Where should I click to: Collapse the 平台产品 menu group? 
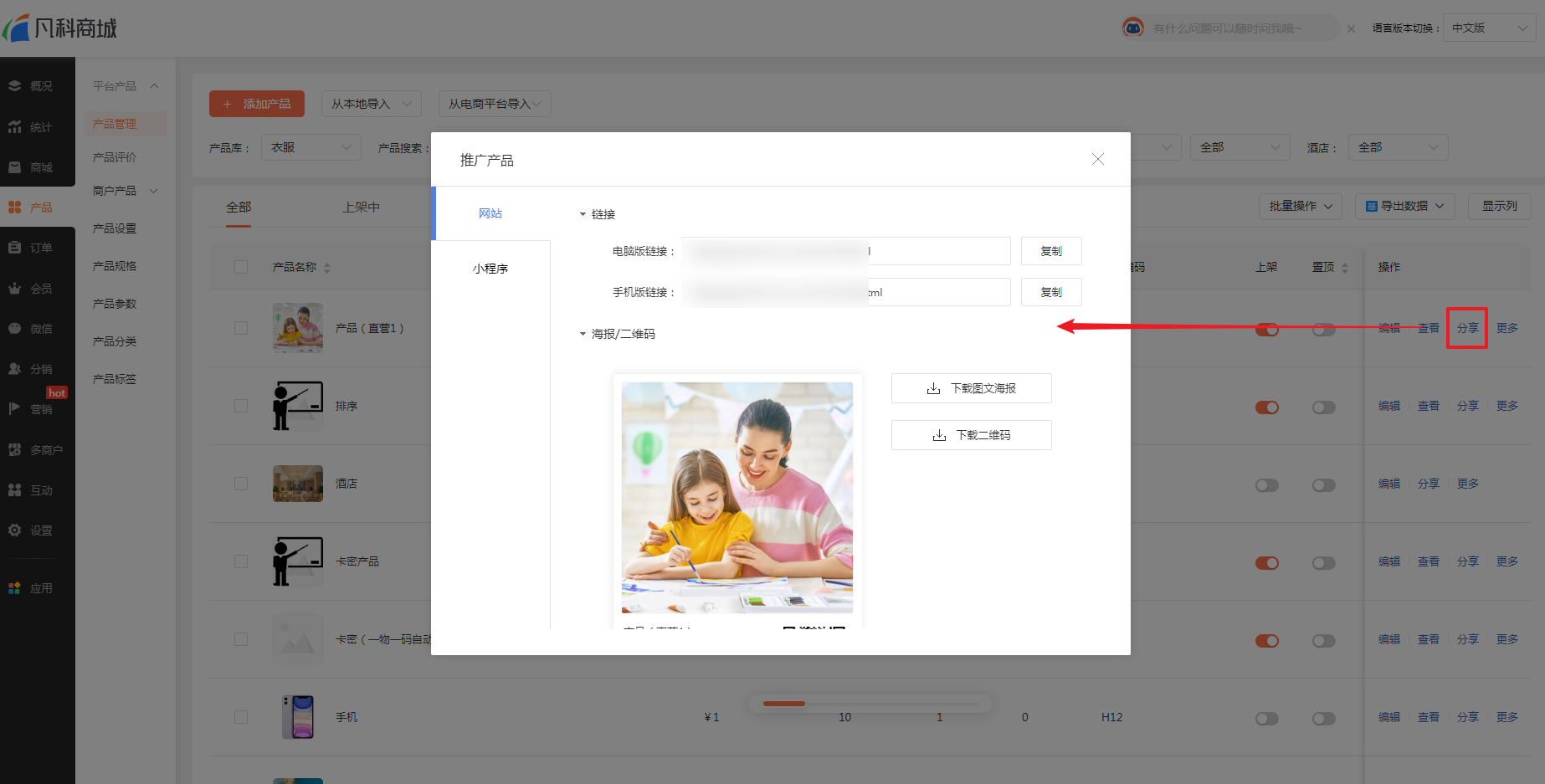coord(154,86)
